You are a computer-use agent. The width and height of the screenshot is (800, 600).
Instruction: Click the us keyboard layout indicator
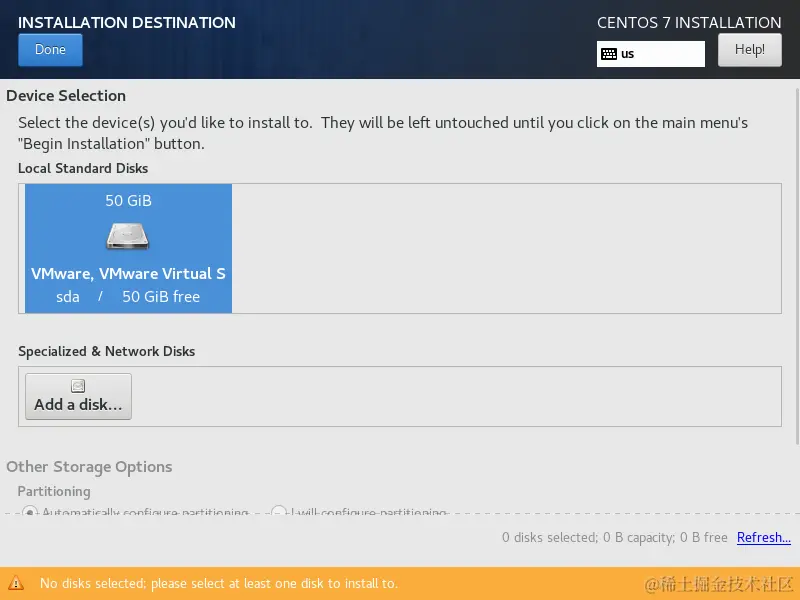pos(651,54)
